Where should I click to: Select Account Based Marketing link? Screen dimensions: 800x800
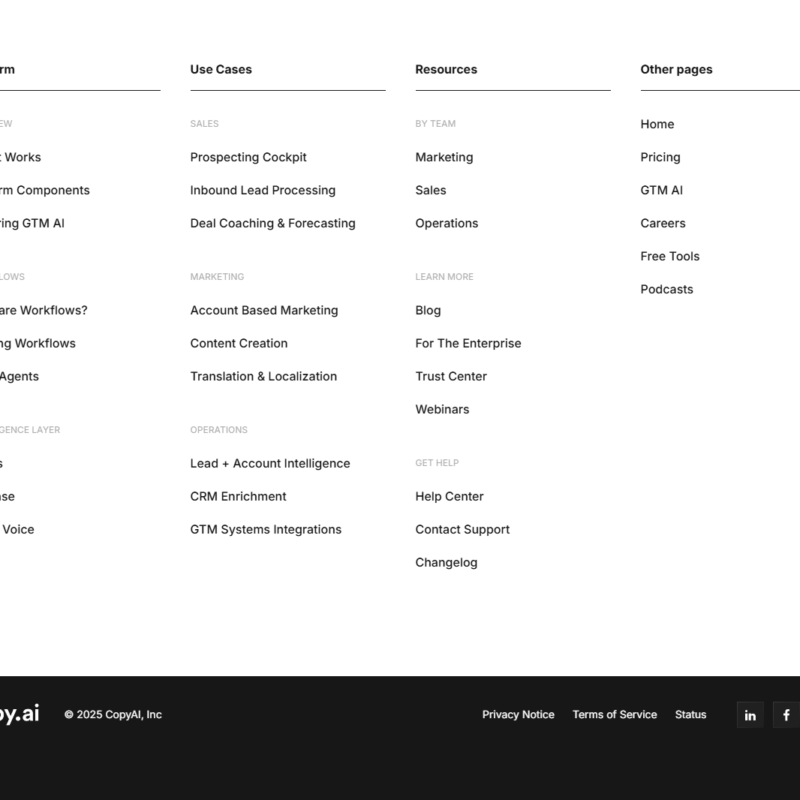pos(264,310)
